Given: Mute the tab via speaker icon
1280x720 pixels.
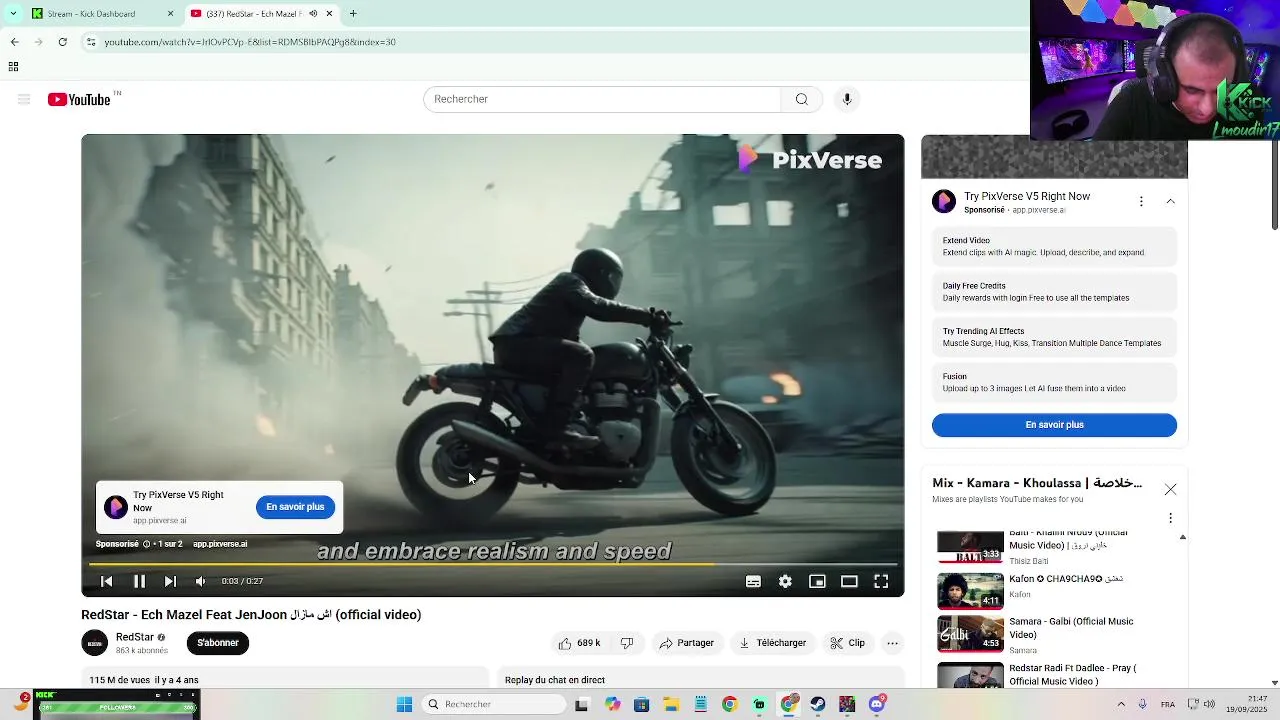Looking at the screenshot, I should pyautogui.click(x=313, y=14).
